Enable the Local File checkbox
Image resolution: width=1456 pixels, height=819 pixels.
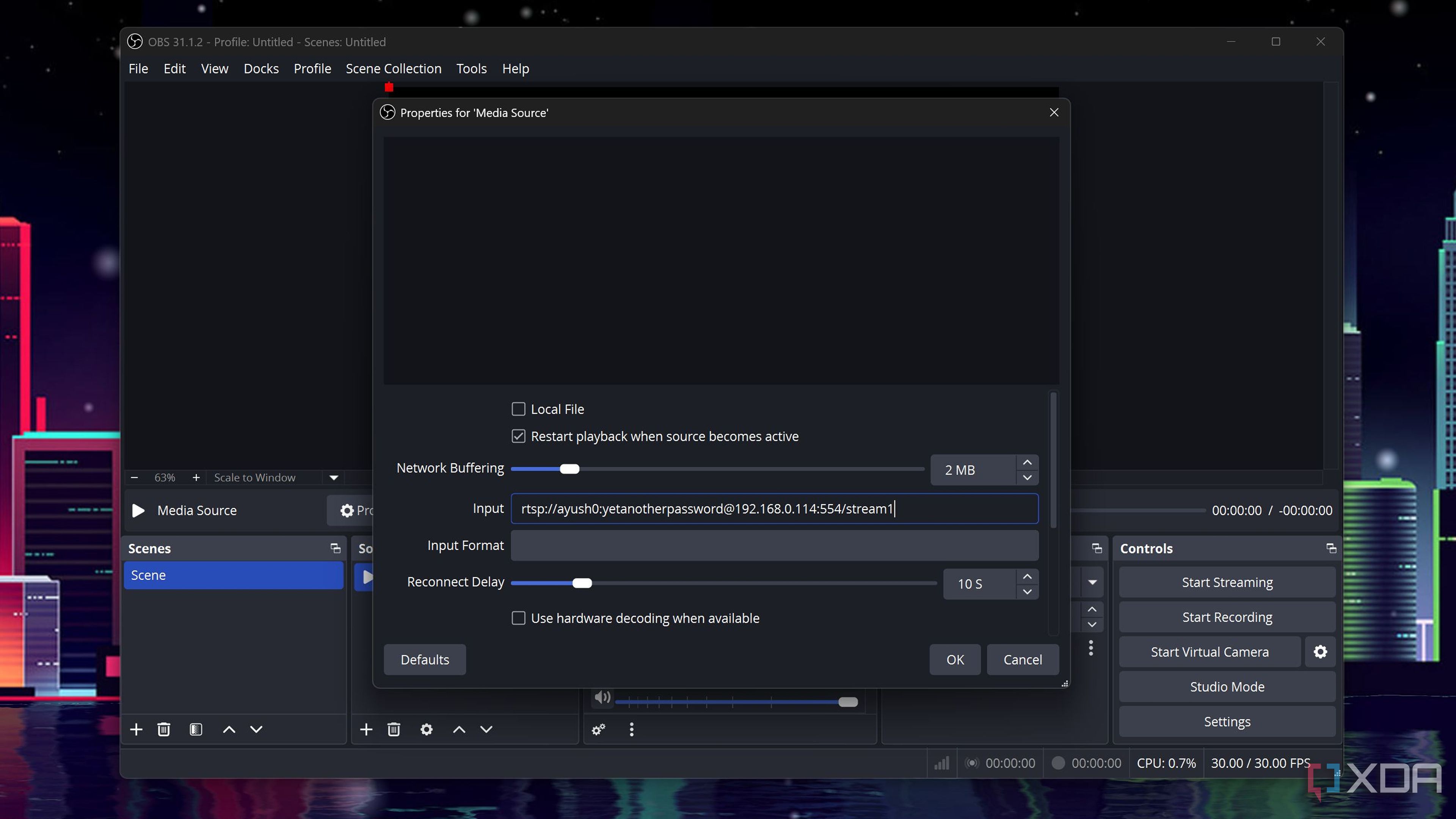pyautogui.click(x=518, y=409)
